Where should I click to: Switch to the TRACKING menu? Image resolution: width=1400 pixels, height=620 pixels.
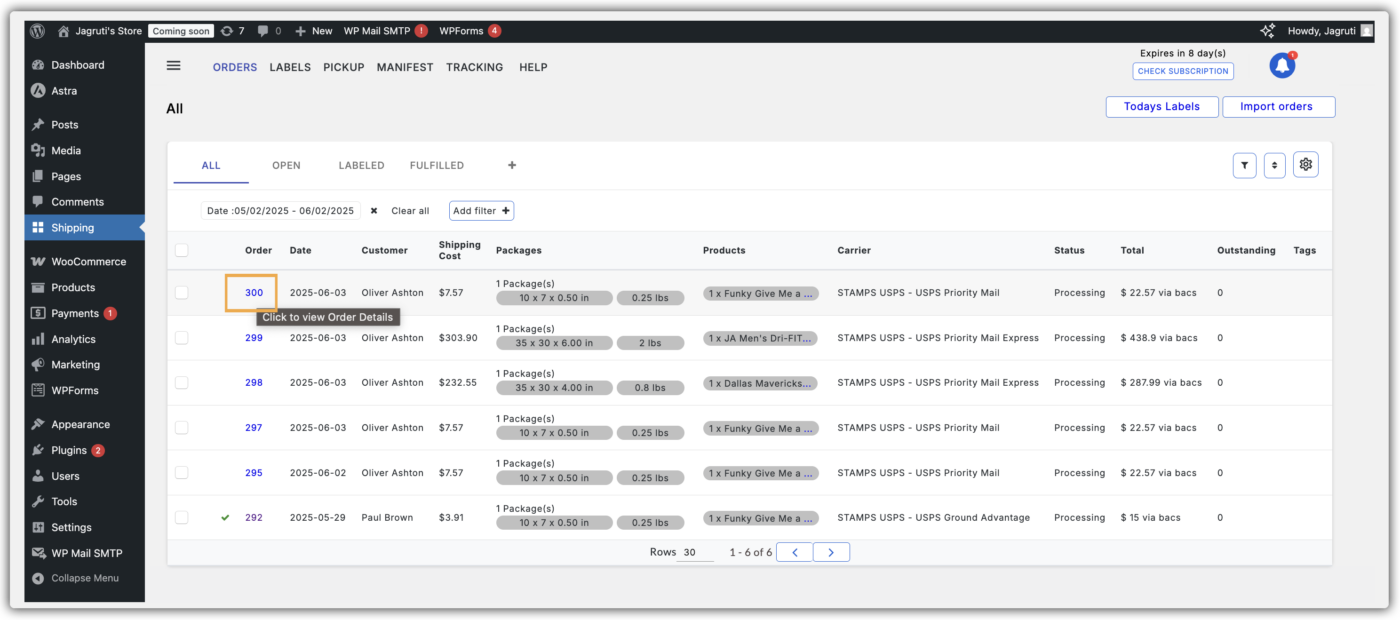pyautogui.click(x=475, y=67)
